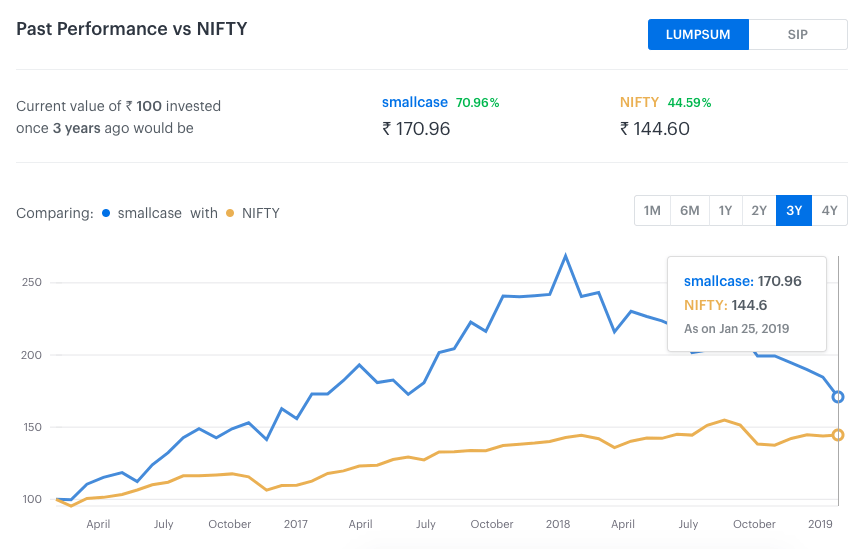The width and height of the screenshot is (865, 549).
Task: Click the smallcase endpoint marker on chart
Action: click(x=838, y=397)
